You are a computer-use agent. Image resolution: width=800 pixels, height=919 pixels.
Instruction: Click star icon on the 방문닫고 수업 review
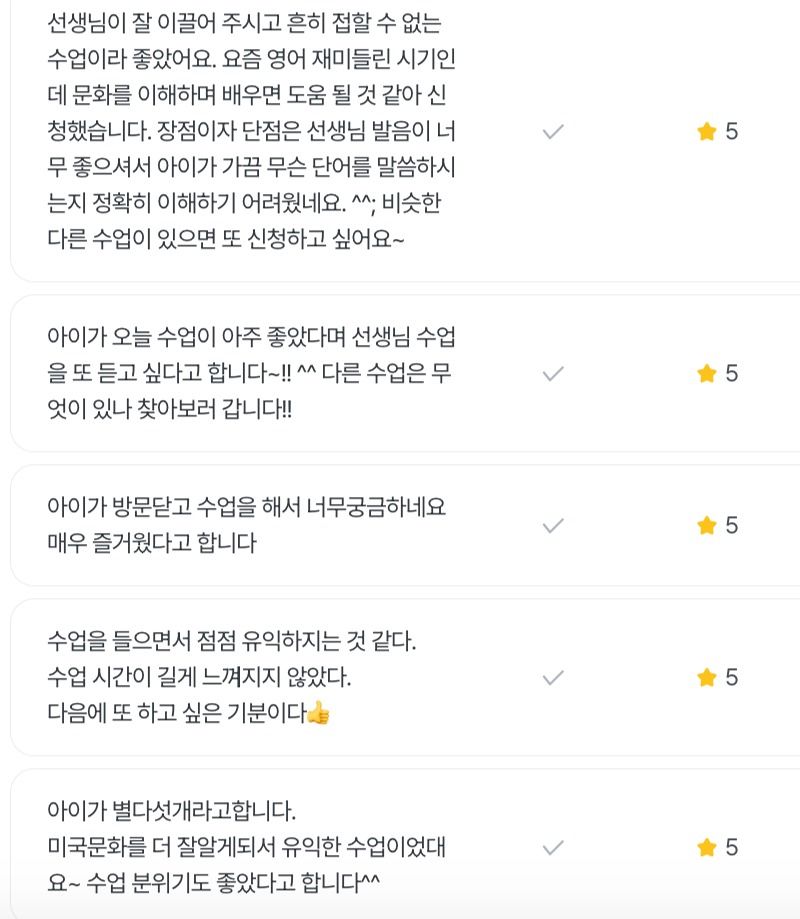(707, 526)
